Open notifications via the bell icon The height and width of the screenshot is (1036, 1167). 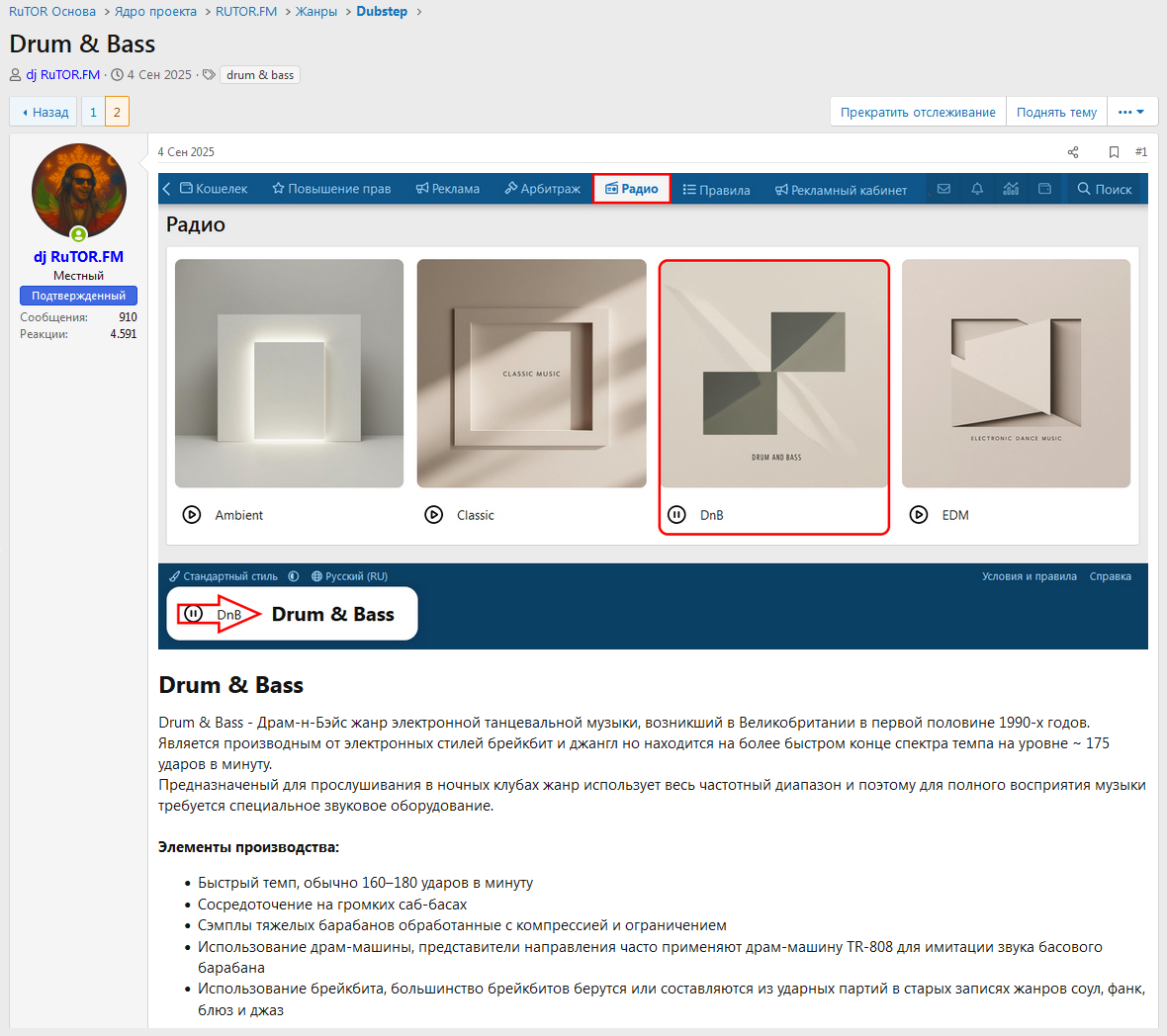click(977, 189)
